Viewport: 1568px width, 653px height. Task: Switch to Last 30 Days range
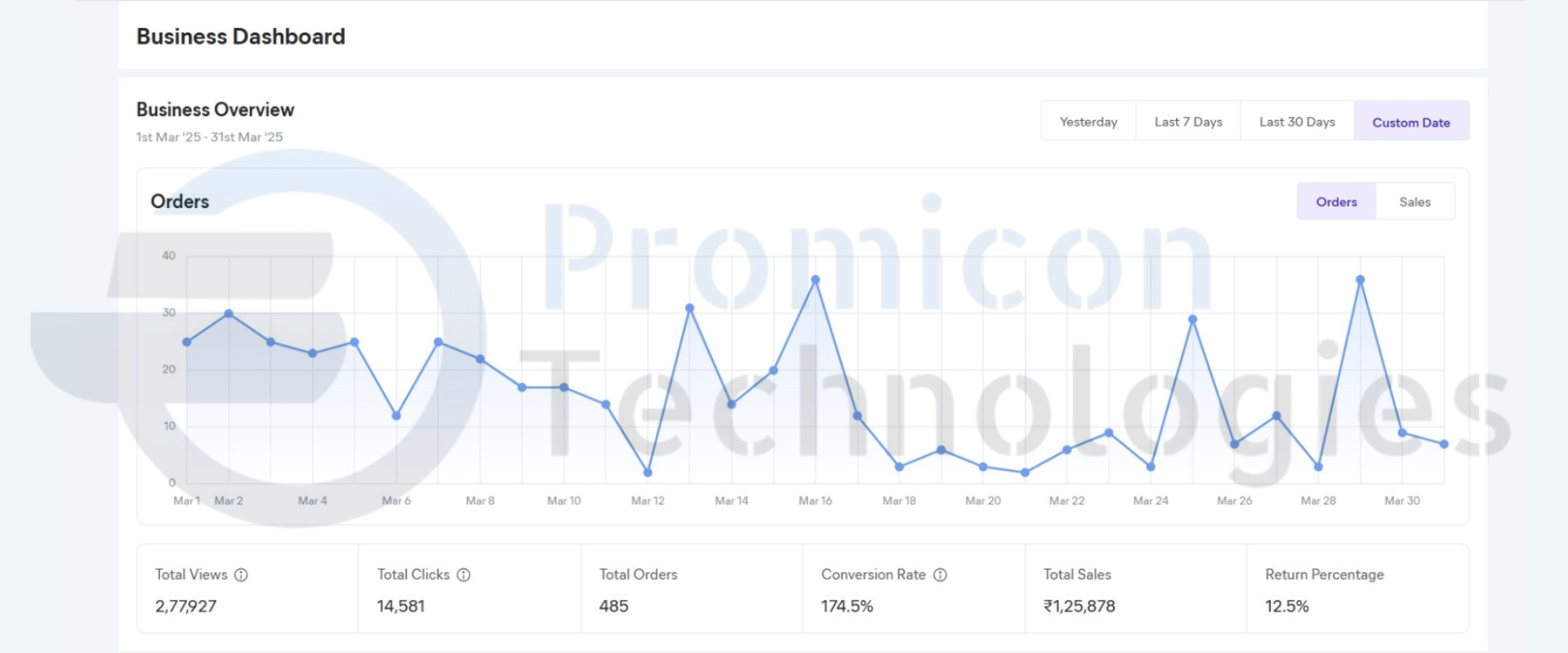click(x=1296, y=122)
